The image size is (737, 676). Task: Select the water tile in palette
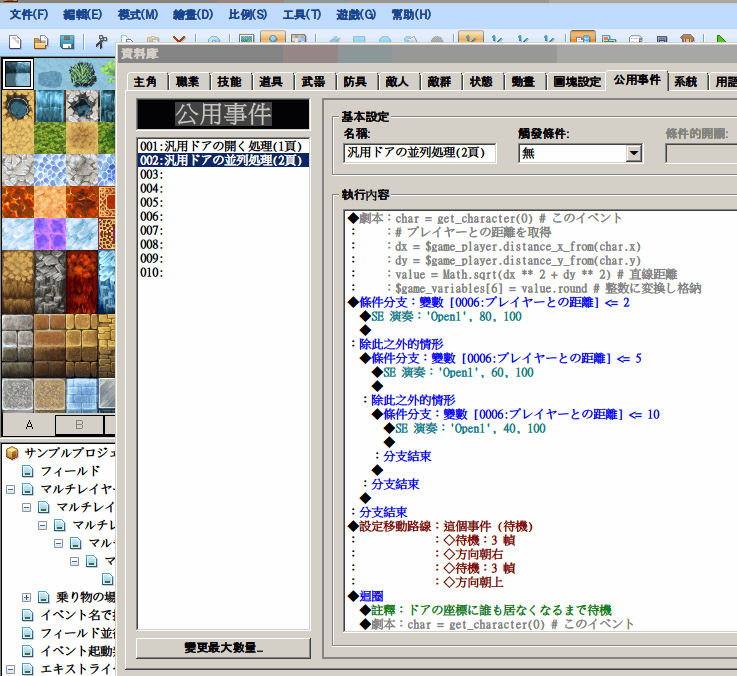[18, 74]
